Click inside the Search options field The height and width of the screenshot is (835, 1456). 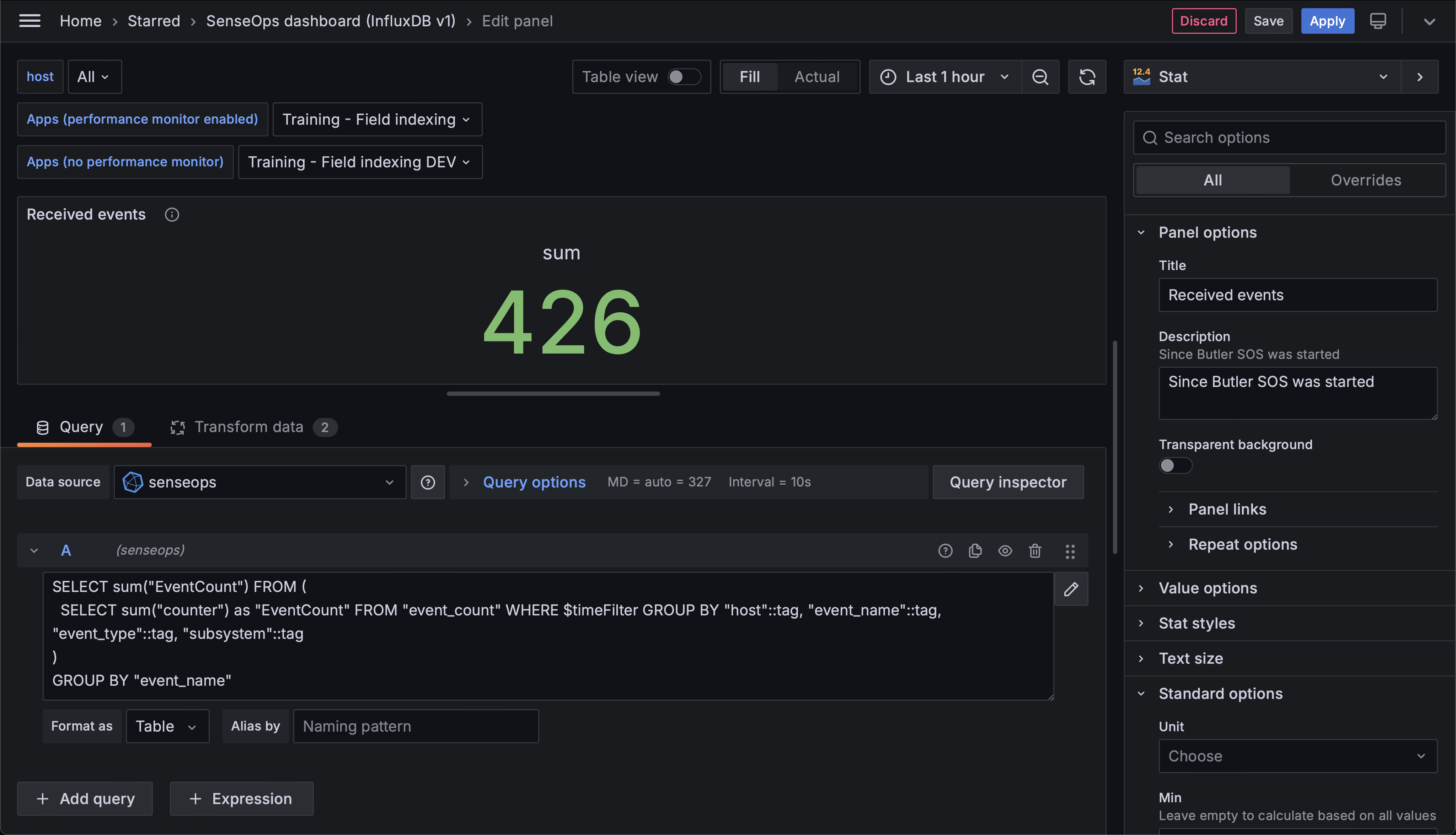[x=1289, y=137]
